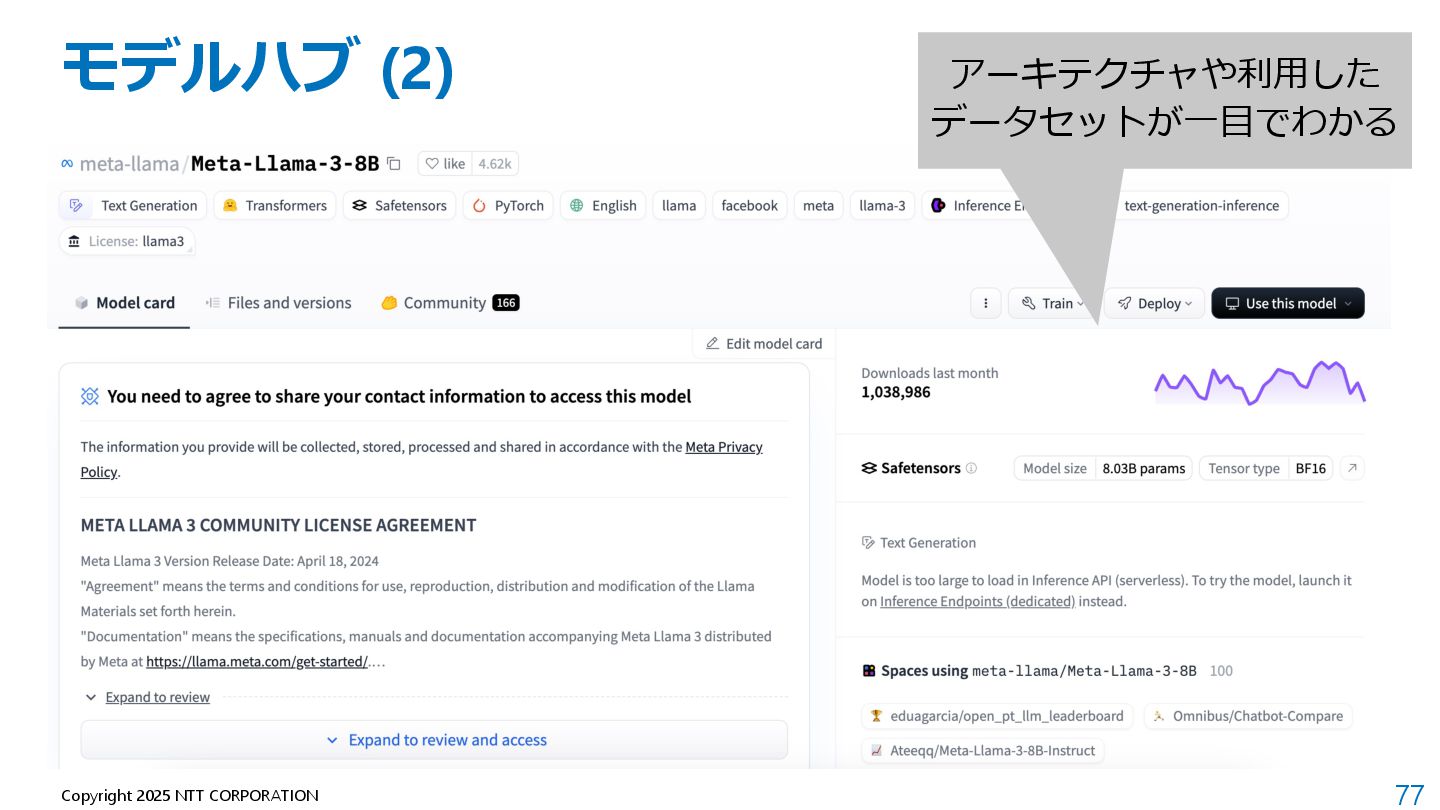This screenshot has width=1440, height=810.
Task: Select the Text Generation tag
Action: tap(133, 206)
